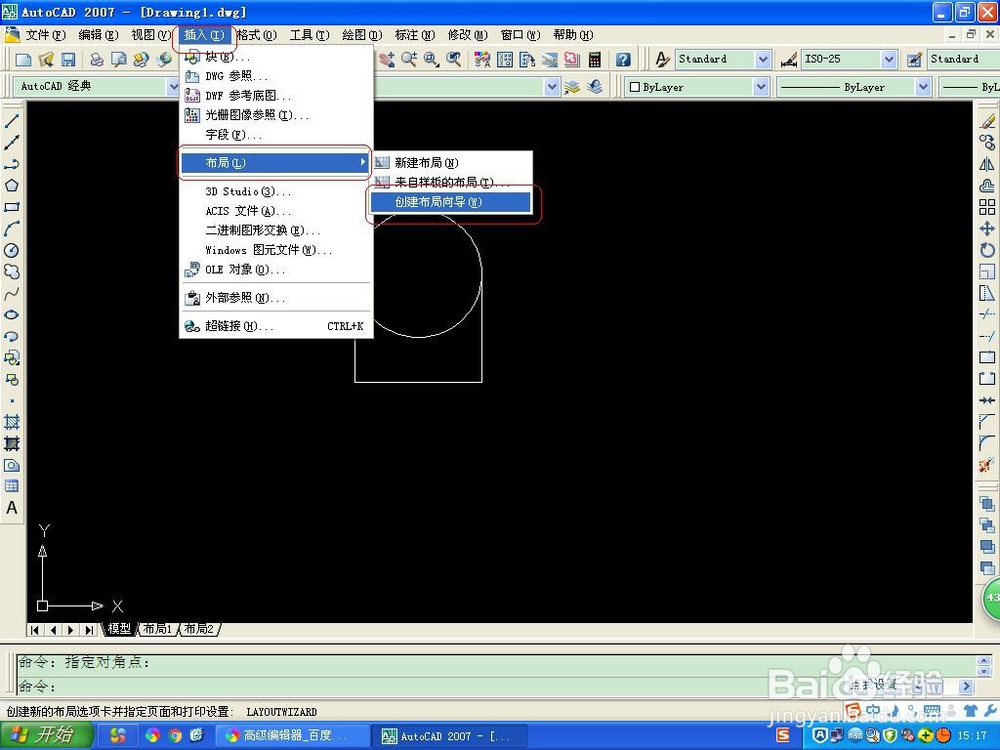
Task: Expand the 布局(L) submenu
Action: [x=276, y=163]
